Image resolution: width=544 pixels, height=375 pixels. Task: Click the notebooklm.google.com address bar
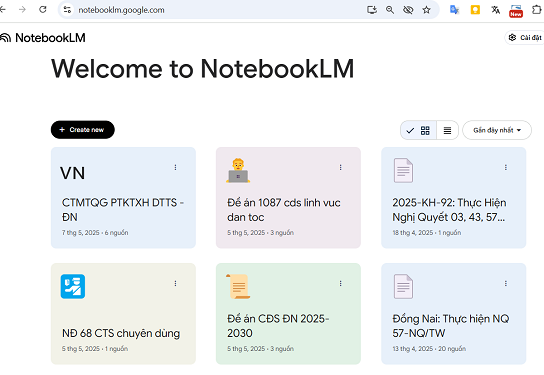(121, 10)
